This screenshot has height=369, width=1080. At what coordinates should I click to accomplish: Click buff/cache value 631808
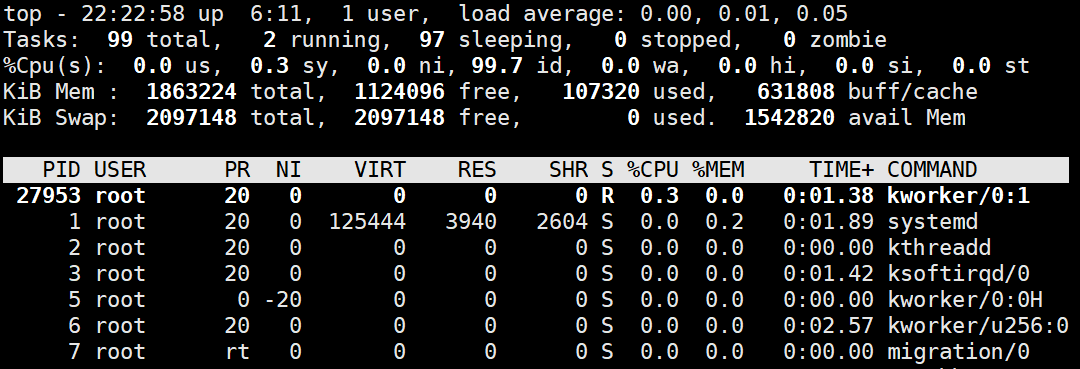coord(796,92)
